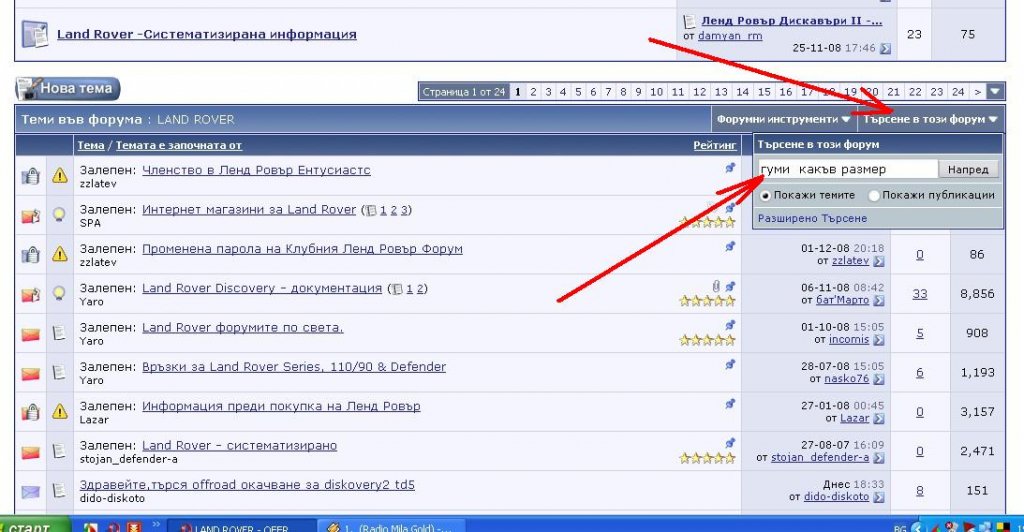
Task: Open Windows старт button
Action: coord(33,526)
